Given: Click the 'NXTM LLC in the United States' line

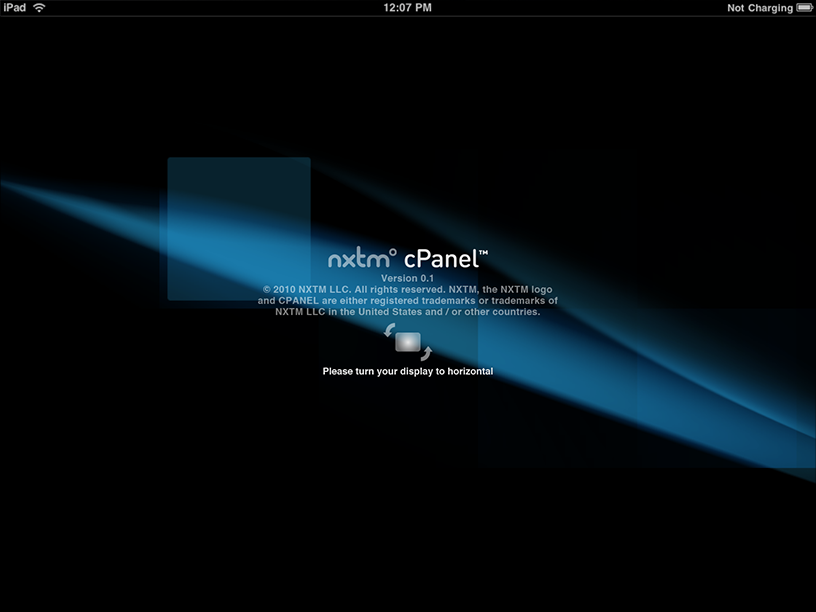Looking at the screenshot, I should (x=407, y=312).
